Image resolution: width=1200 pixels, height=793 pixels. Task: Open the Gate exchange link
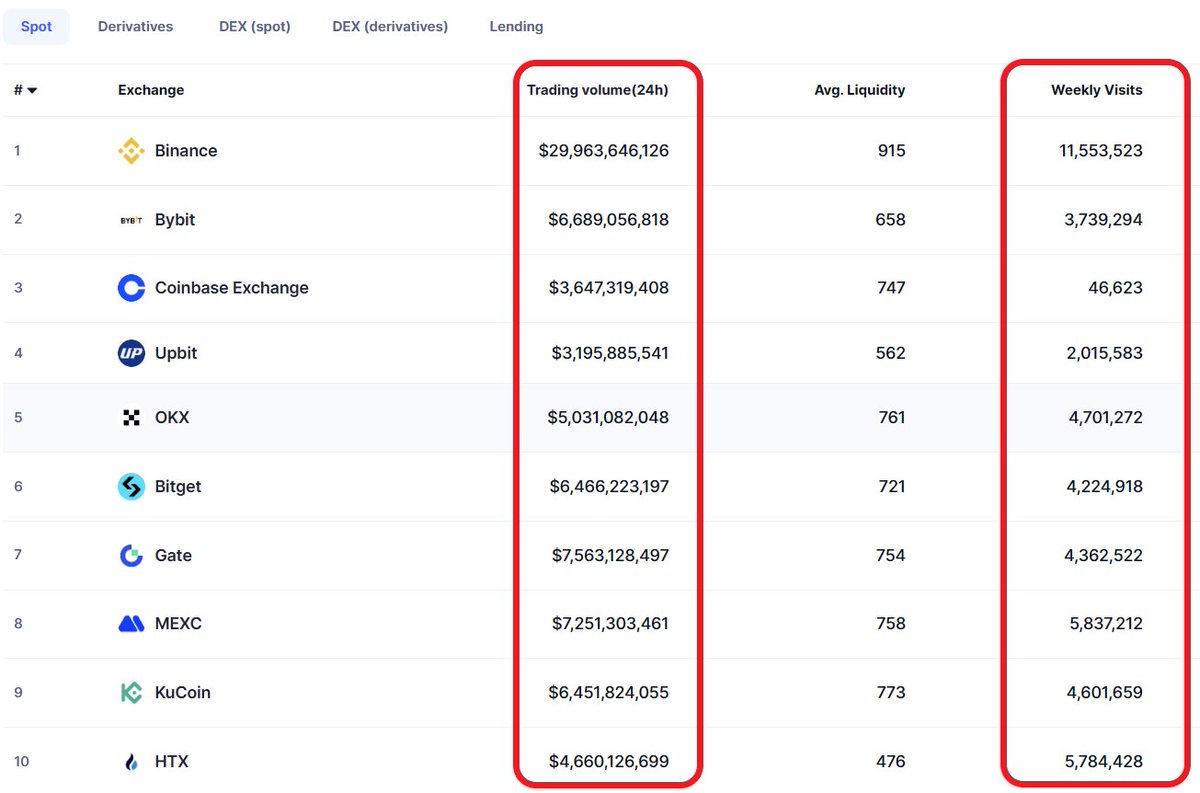(x=173, y=556)
